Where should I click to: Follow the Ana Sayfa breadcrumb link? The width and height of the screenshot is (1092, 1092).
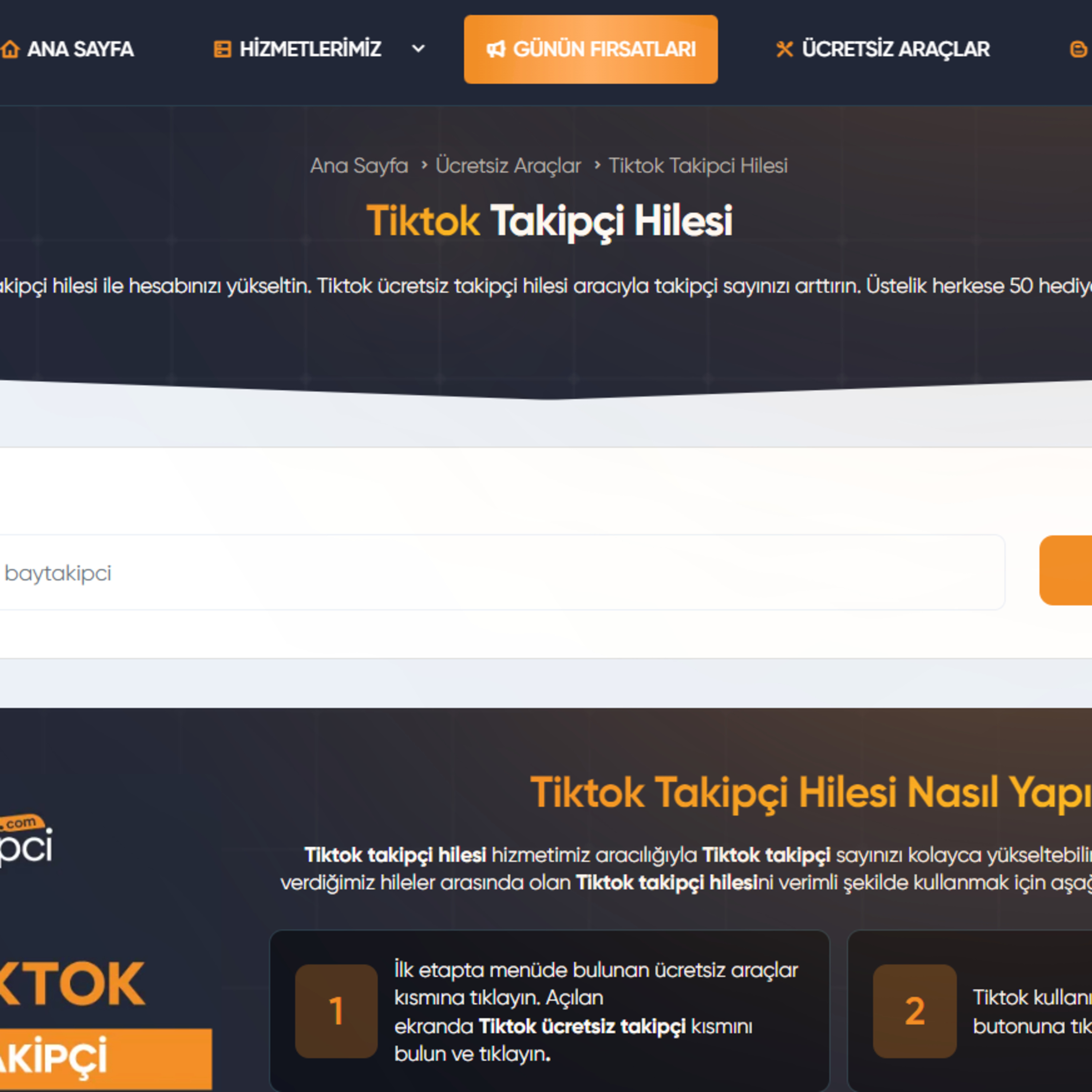pyautogui.click(x=359, y=166)
